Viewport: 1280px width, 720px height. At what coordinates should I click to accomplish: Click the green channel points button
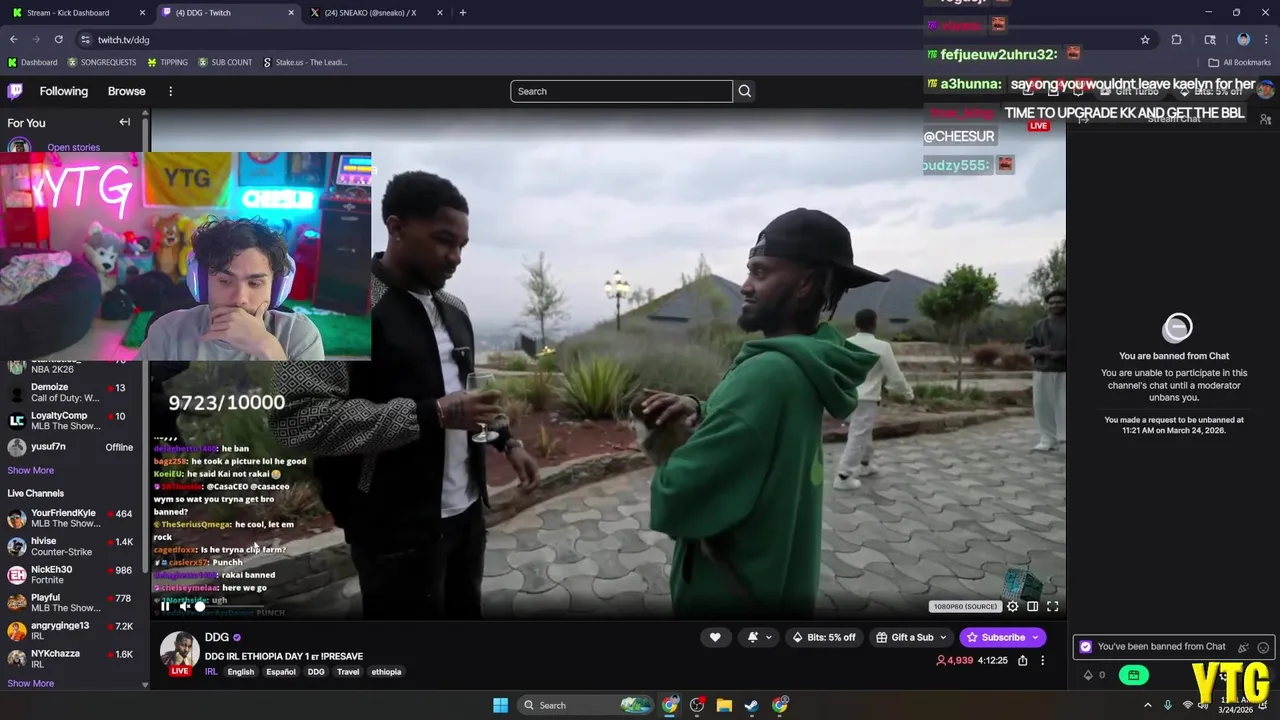coord(1133,675)
